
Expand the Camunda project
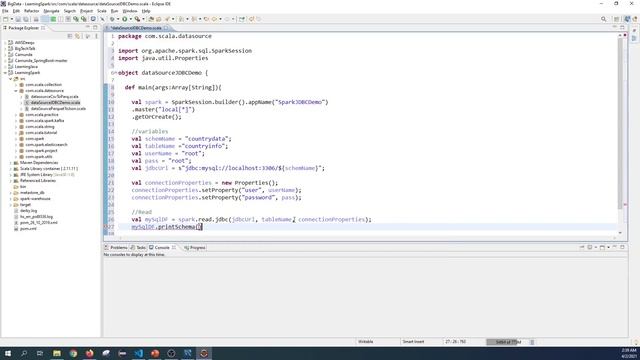(x=5, y=54)
